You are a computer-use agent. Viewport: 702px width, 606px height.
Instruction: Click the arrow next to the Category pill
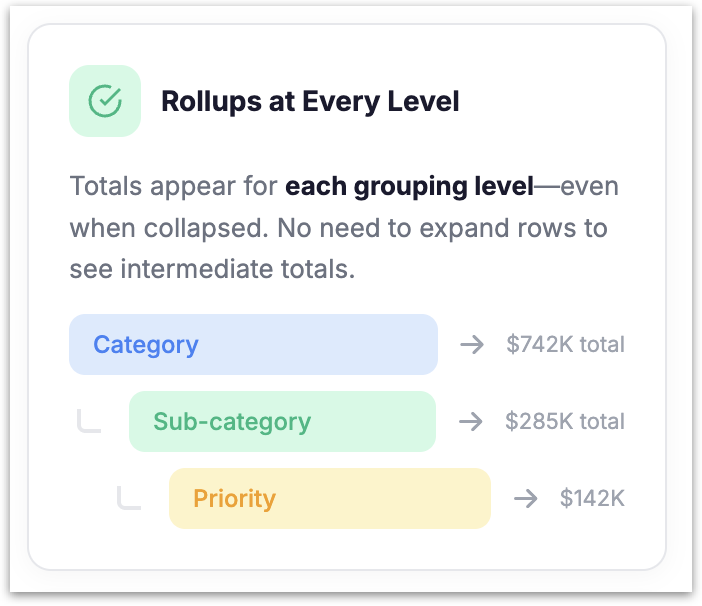click(x=472, y=345)
